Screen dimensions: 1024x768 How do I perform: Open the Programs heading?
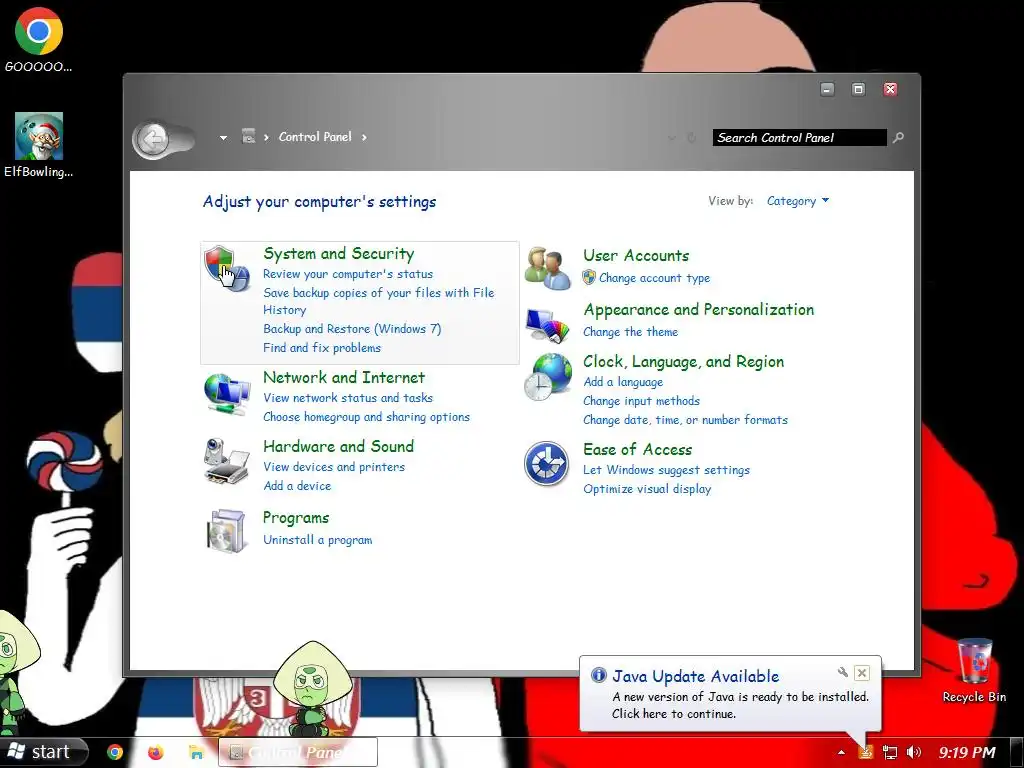[x=296, y=518]
